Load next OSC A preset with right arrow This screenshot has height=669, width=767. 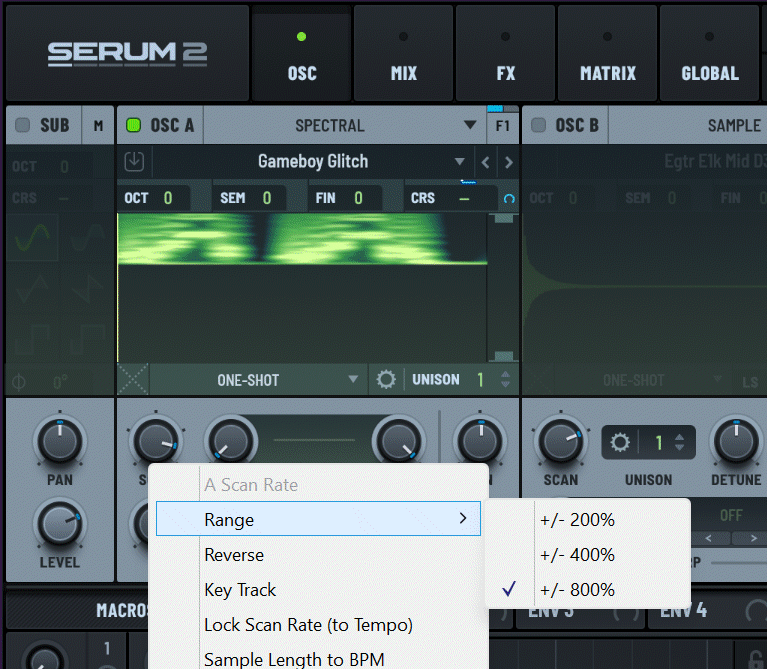pyautogui.click(x=509, y=162)
